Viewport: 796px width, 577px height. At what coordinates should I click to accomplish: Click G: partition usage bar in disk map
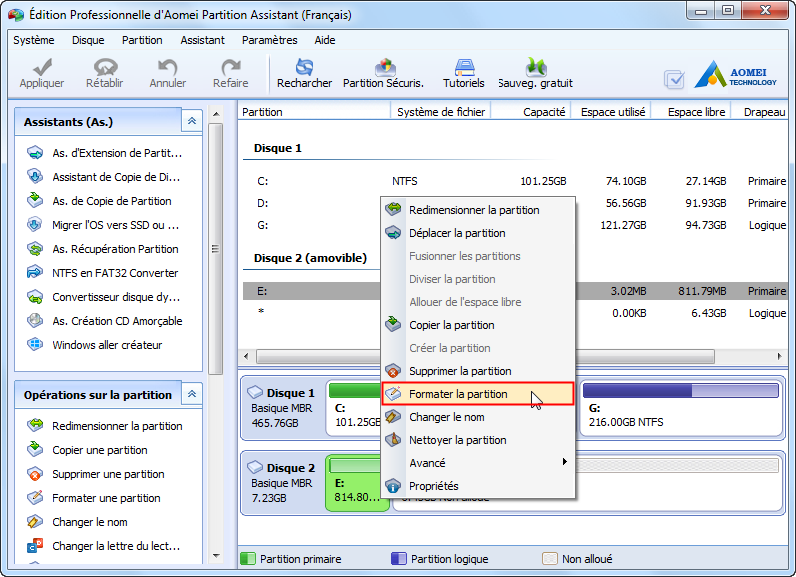(680, 390)
